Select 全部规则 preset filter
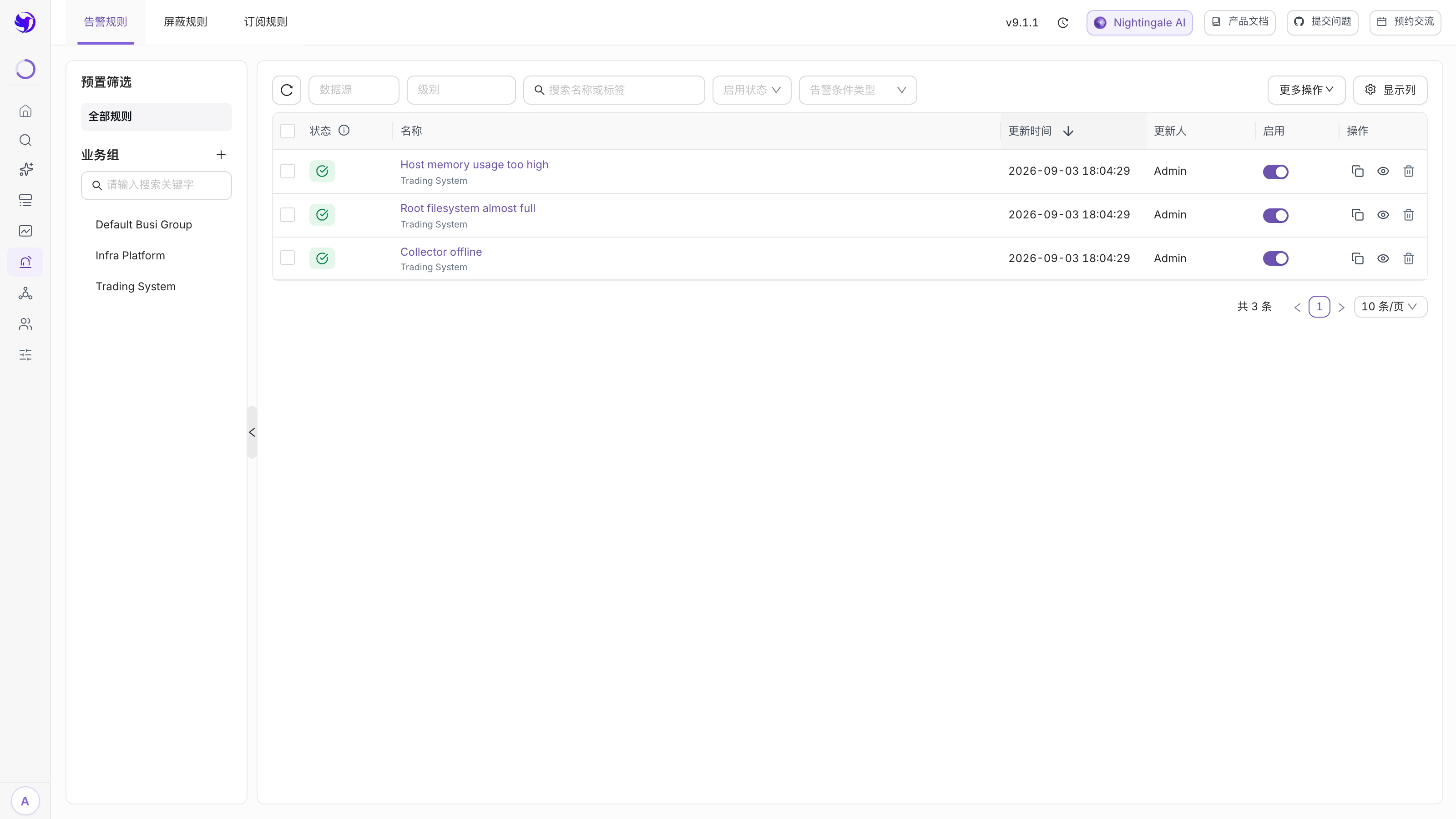This screenshot has height=819, width=1456. tap(156, 116)
